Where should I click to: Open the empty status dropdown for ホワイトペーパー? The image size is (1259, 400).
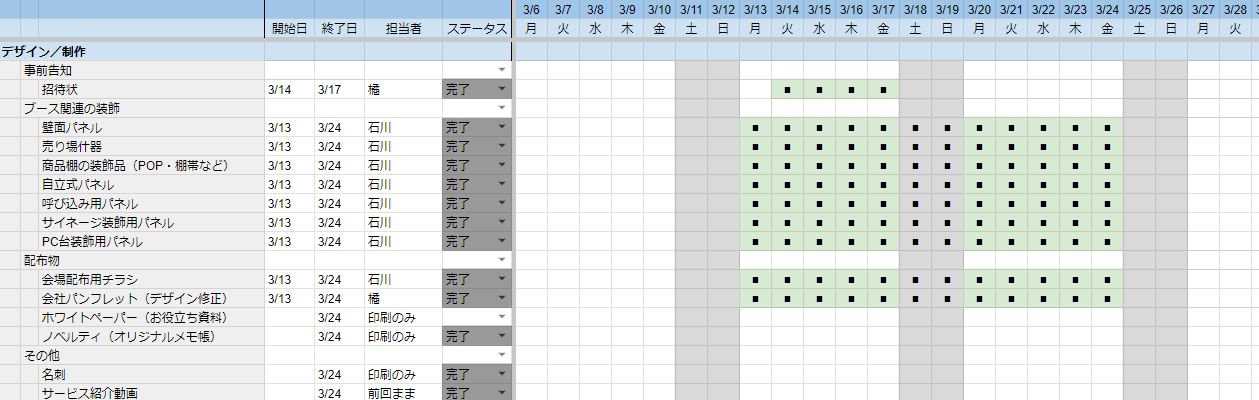(x=502, y=318)
